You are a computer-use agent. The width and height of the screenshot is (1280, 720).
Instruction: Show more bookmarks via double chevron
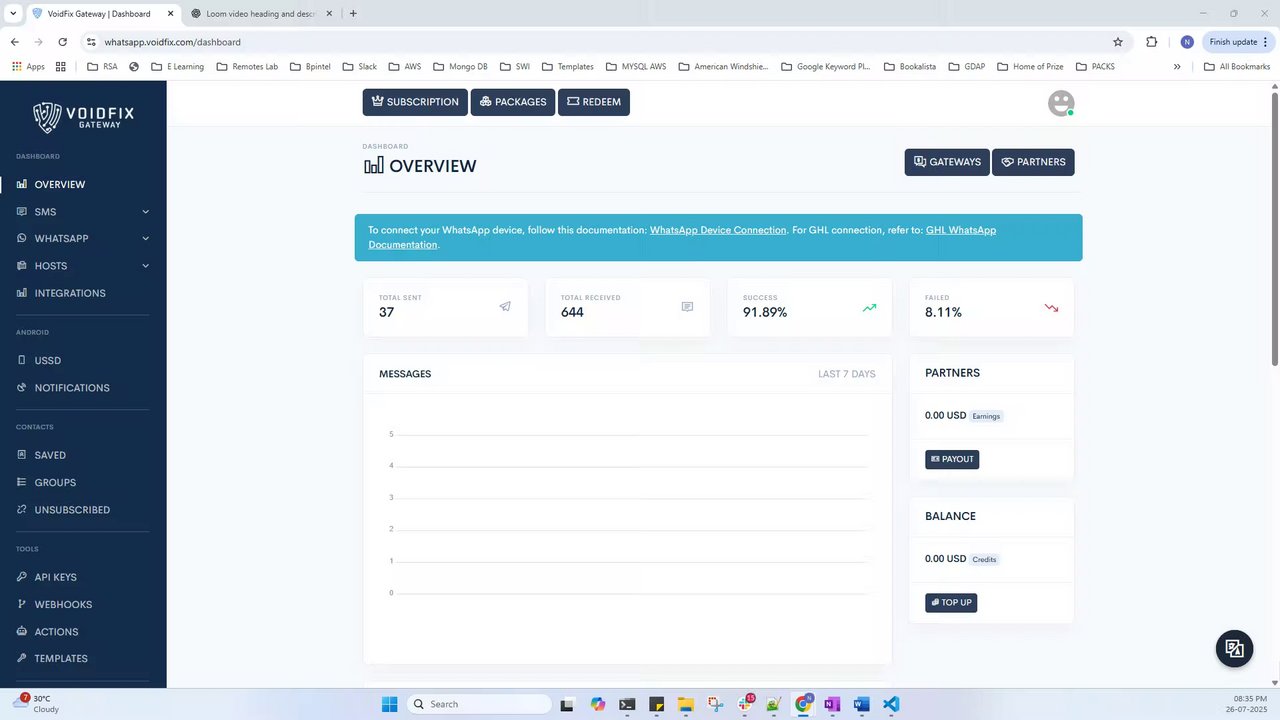1177,67
